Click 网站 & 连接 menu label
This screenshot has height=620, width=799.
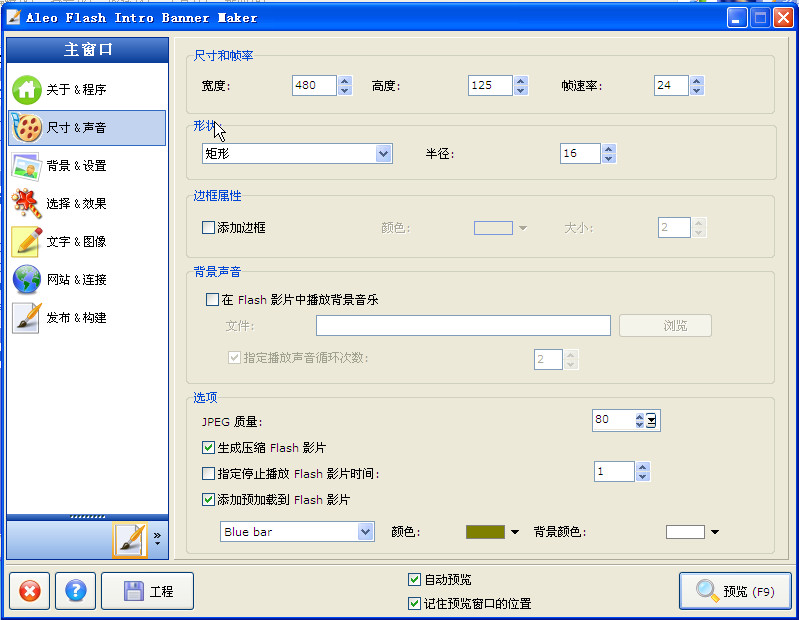coord(76,280)
